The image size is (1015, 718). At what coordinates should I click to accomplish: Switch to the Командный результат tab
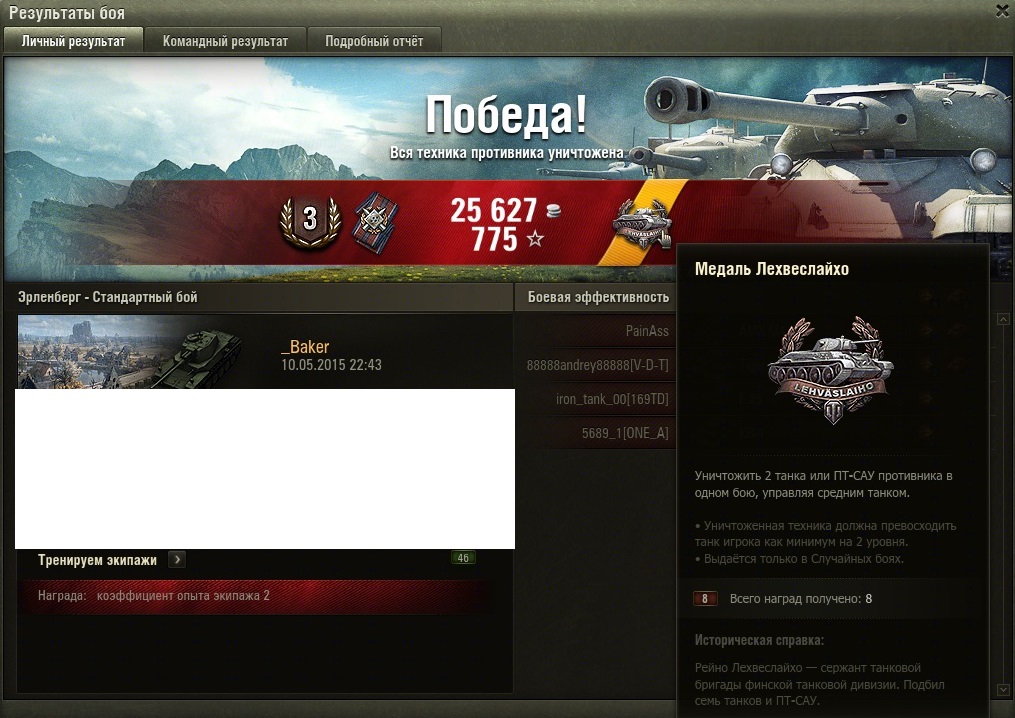point(225,40)
